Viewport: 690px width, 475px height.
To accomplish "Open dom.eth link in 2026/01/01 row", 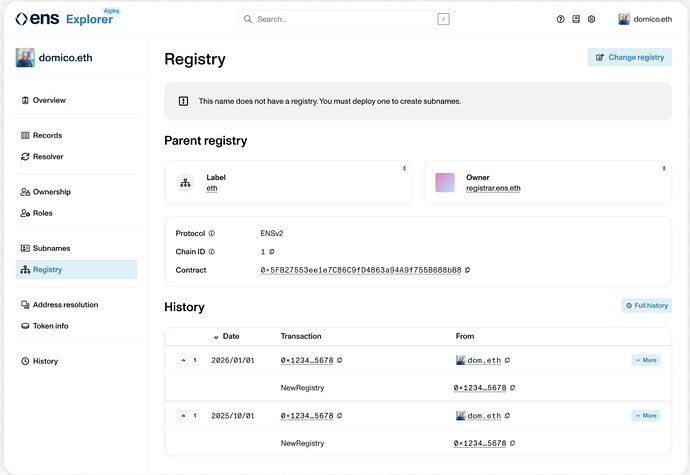I will (x=484, y=360).
